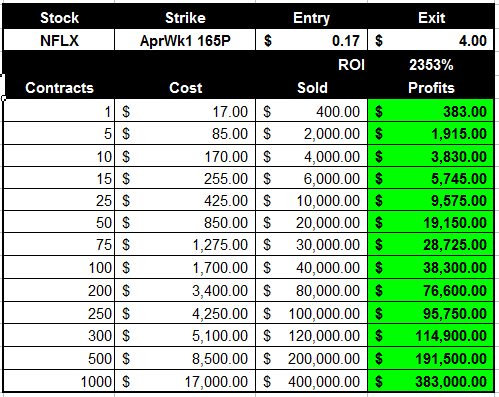Viewport: 499px width, 397px height.
Task: Select the Sold column header
Action: [311, 88]
